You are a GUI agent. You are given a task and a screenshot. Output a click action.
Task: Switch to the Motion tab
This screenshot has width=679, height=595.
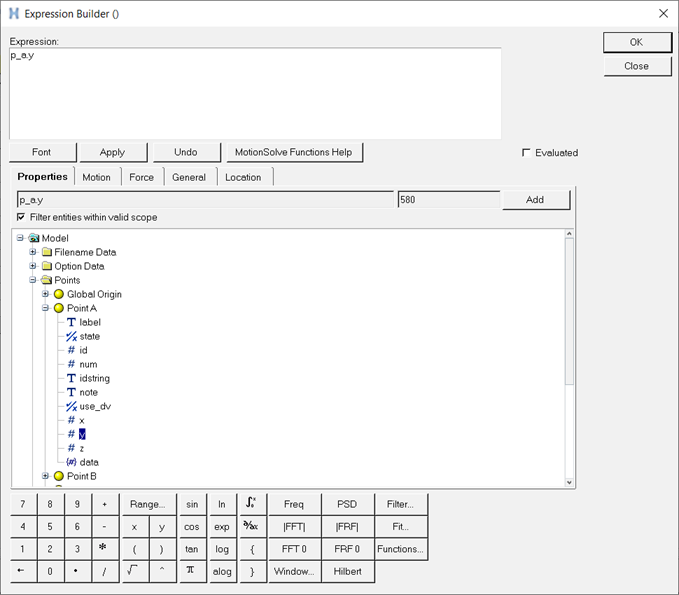tap(97, 177)
